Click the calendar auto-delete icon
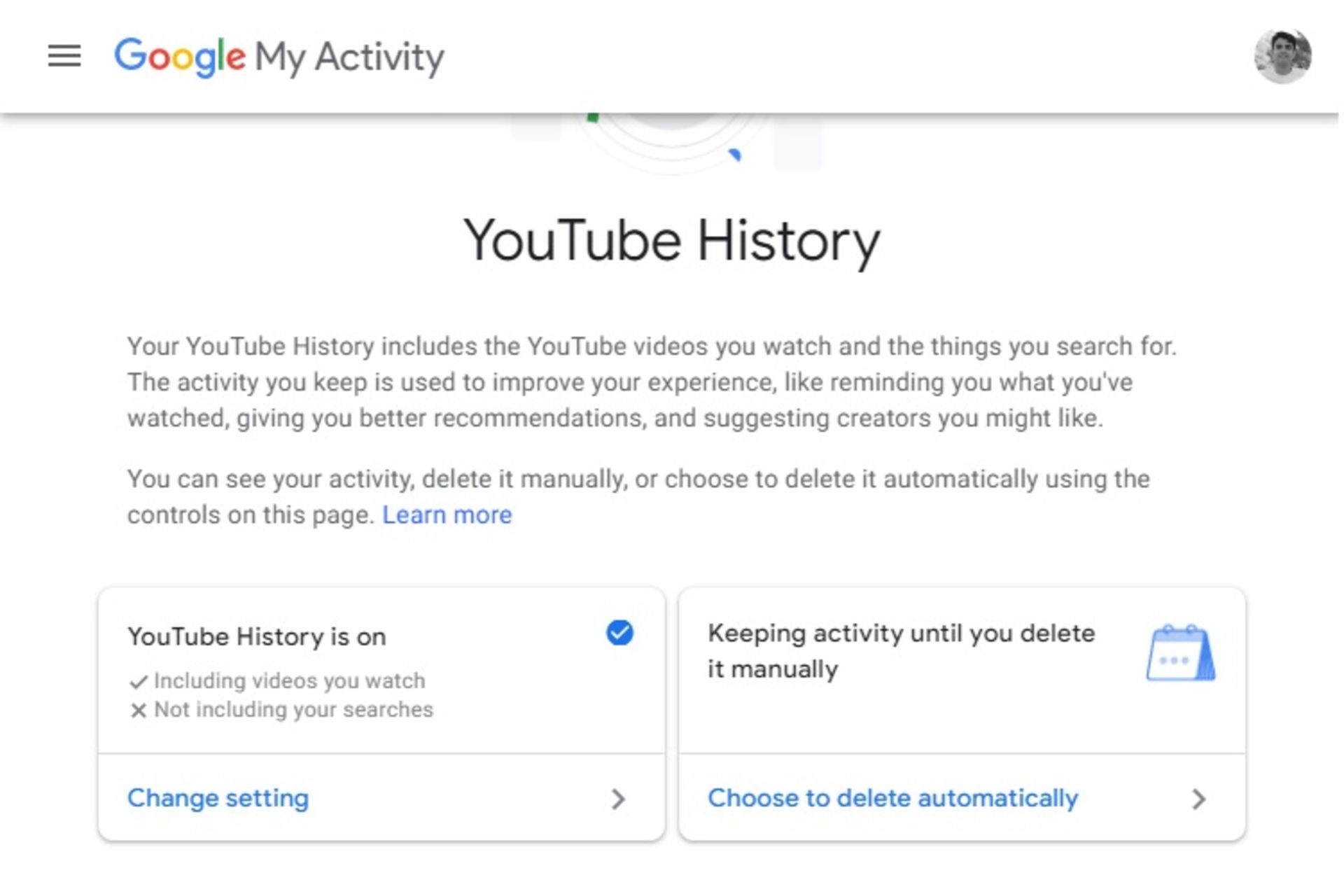The height and width of the screenshot is (896, 1344). 1181,653
